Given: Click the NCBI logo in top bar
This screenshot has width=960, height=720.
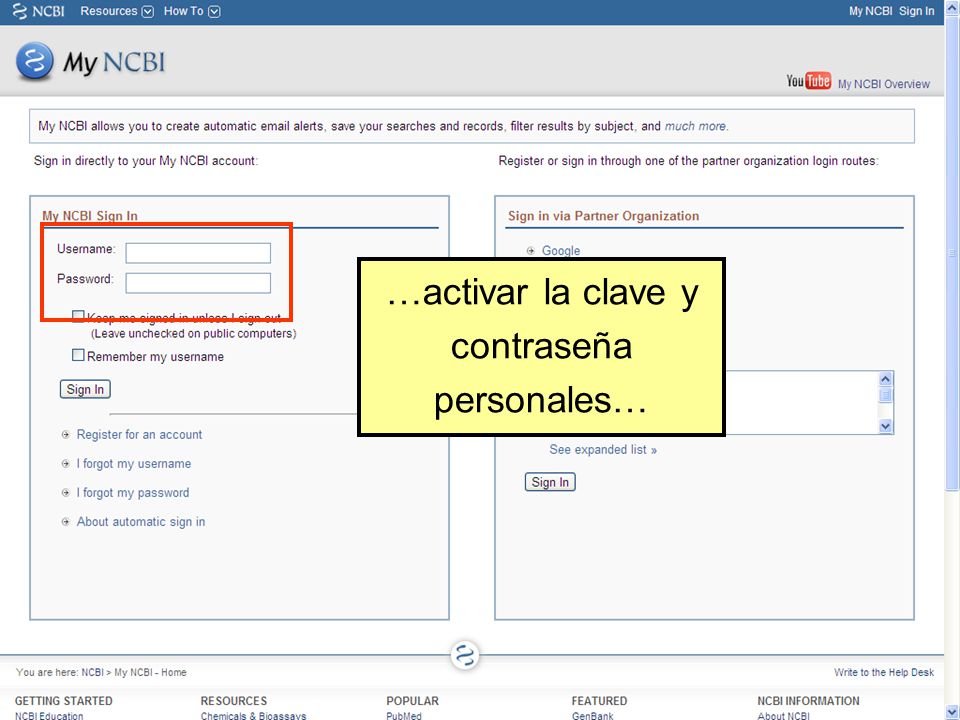Looking at the screenshot, I should click(38, 11).
